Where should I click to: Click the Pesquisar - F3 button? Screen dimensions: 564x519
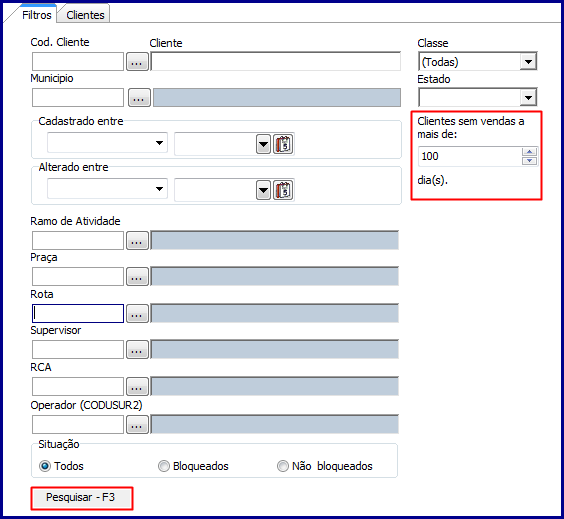coord(82,498)
